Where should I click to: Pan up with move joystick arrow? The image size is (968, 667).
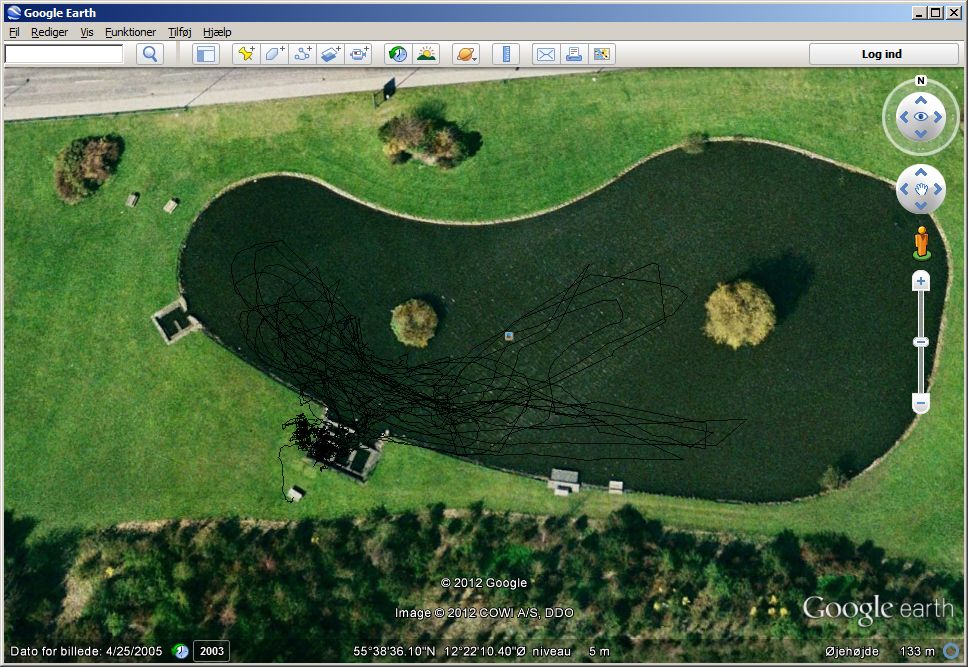coord(920,172)
